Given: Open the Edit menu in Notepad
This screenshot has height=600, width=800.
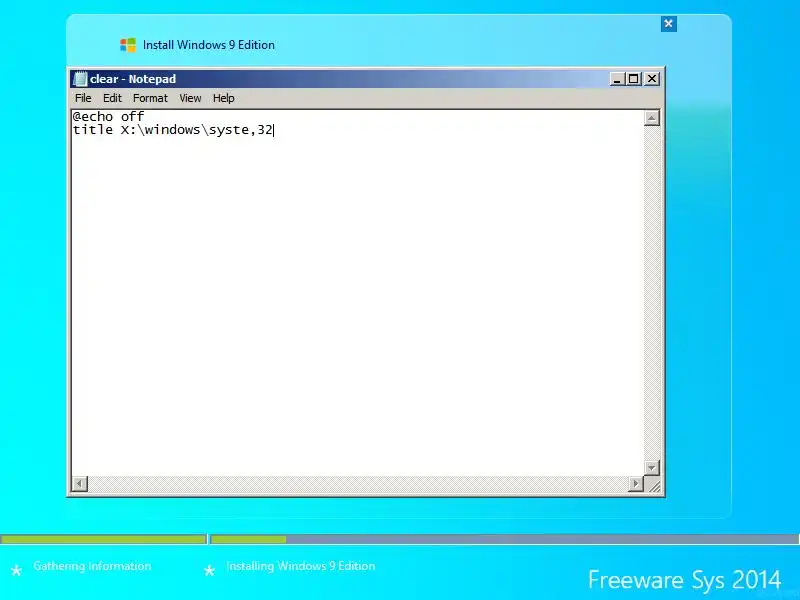Looking at the screenshot, I should coord(112,98).
